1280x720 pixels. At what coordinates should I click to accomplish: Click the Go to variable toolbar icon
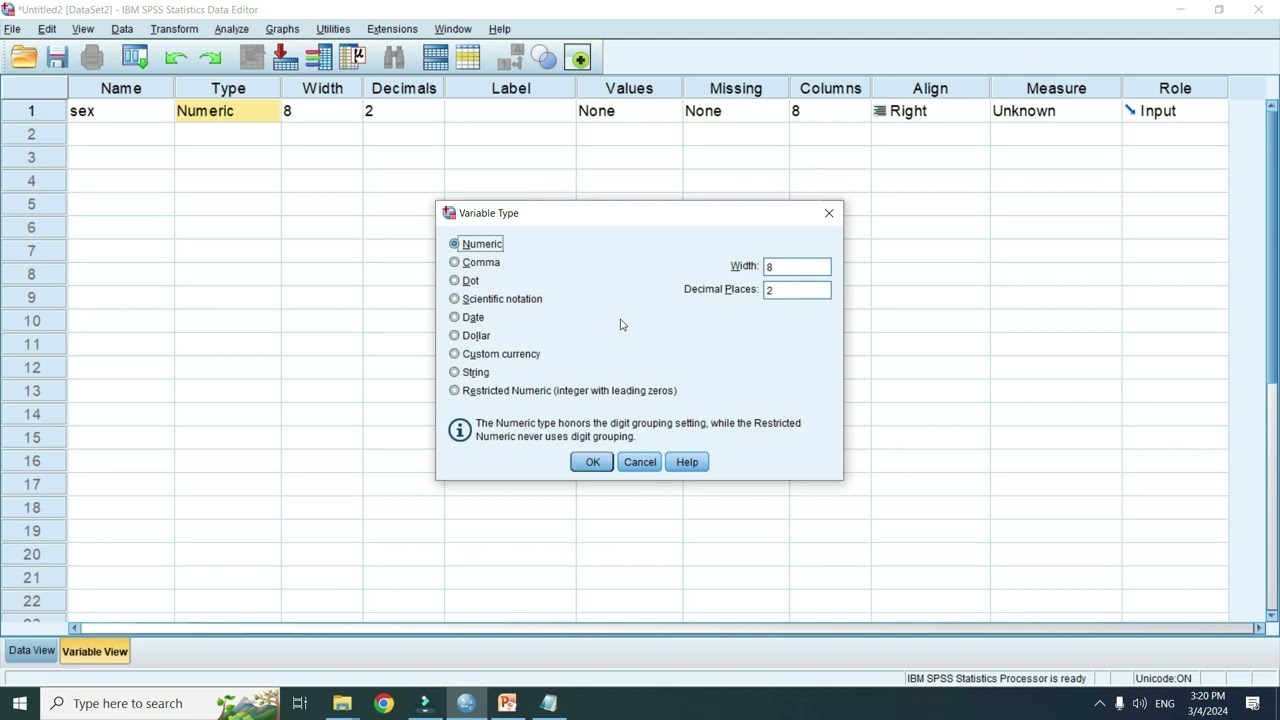(286, 58)
